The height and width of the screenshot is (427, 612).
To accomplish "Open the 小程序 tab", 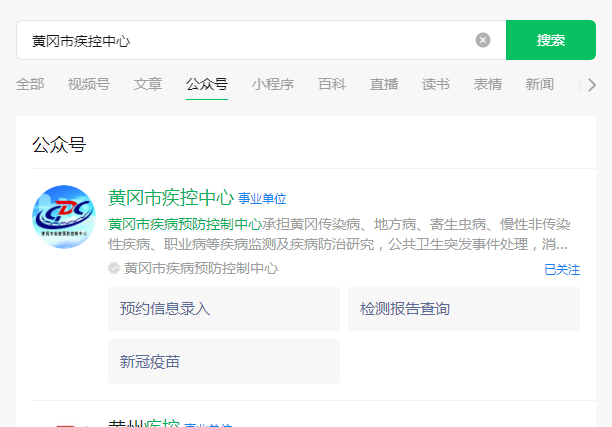I will click(x=273, y=84).
